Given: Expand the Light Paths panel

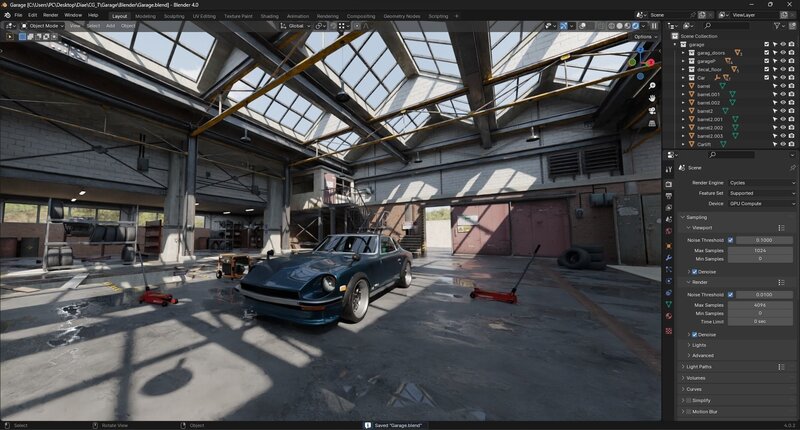Looking at the screenshot, I should [x=705, y=367].
